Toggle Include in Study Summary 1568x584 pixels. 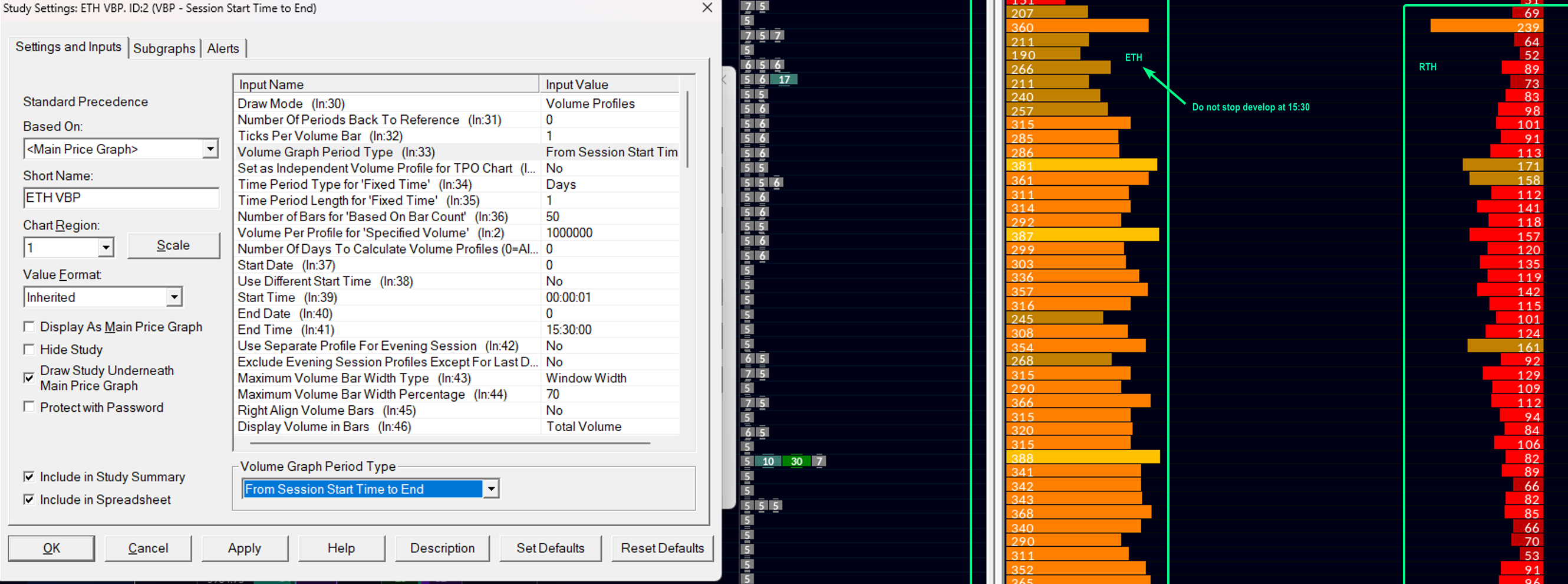(x=29, y=477)
